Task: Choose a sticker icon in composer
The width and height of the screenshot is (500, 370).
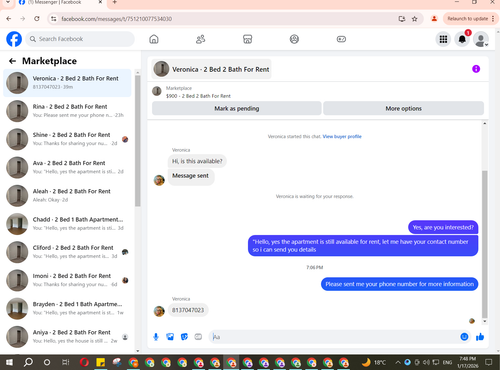Action: click(x=184, y=337)
